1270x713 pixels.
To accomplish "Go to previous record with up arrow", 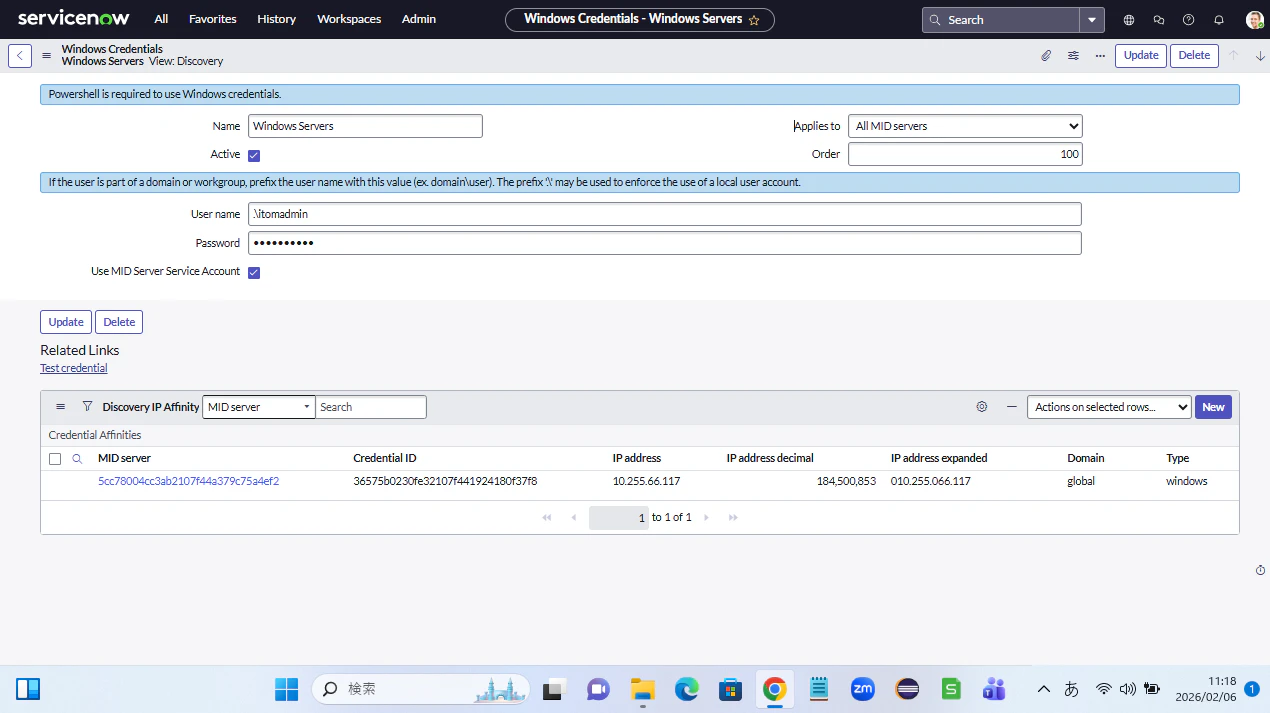I will (1233, 56).
